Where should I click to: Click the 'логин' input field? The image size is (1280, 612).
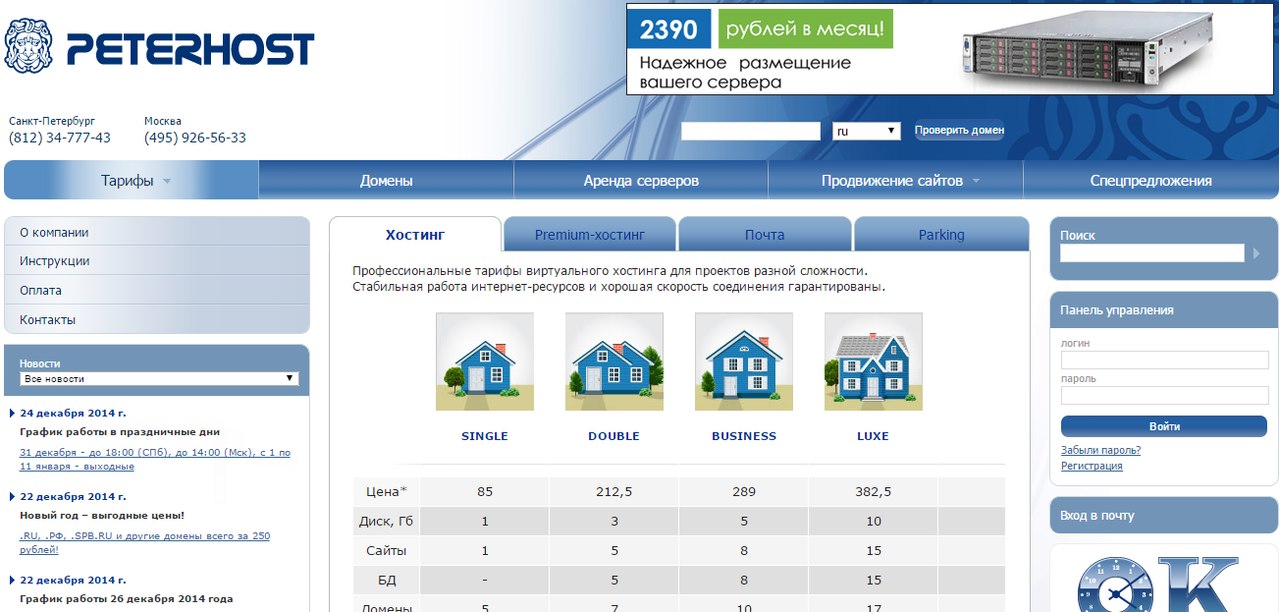(x=1164, y=360)
